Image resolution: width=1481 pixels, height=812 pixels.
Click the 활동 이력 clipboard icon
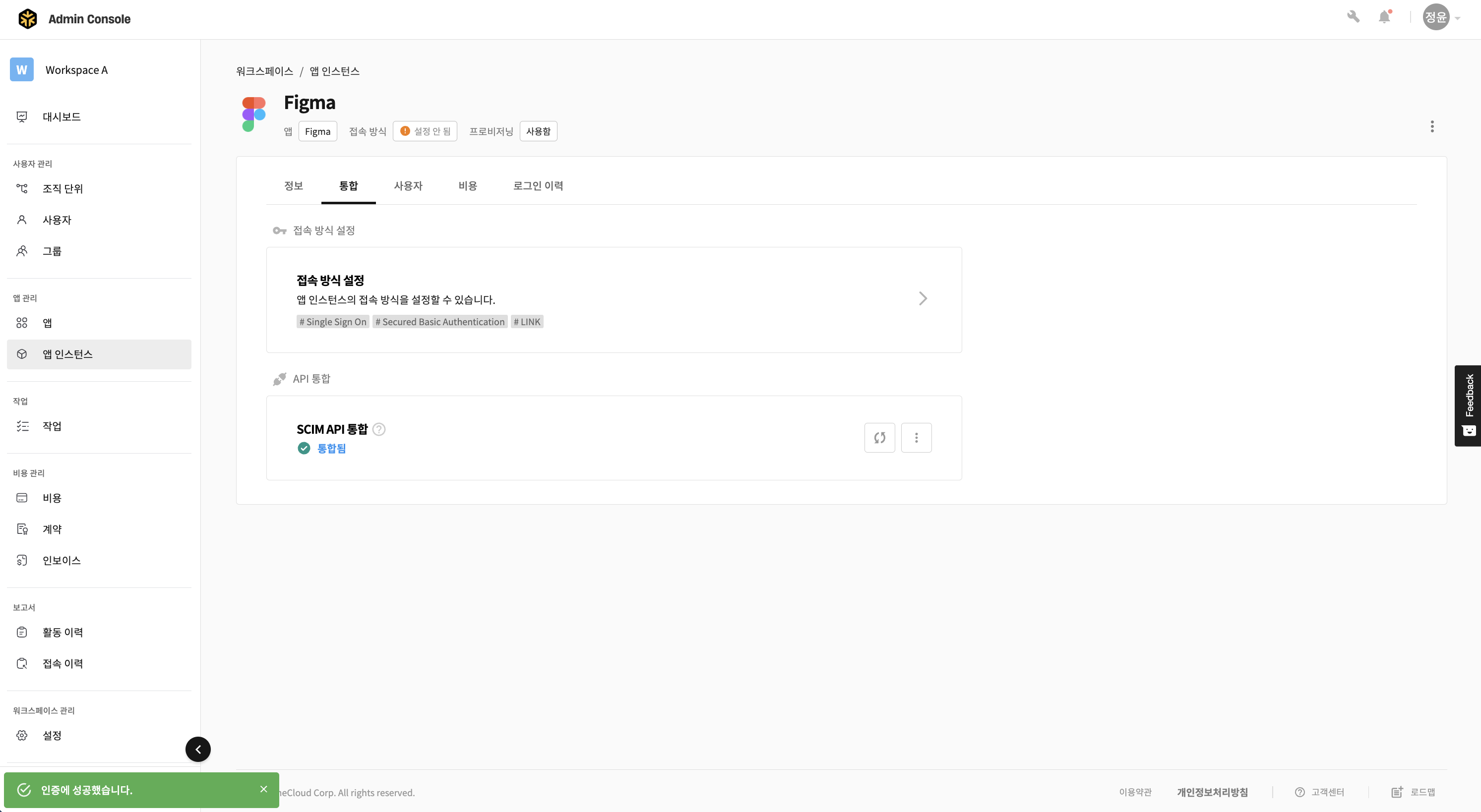click(x=22, y=632)
